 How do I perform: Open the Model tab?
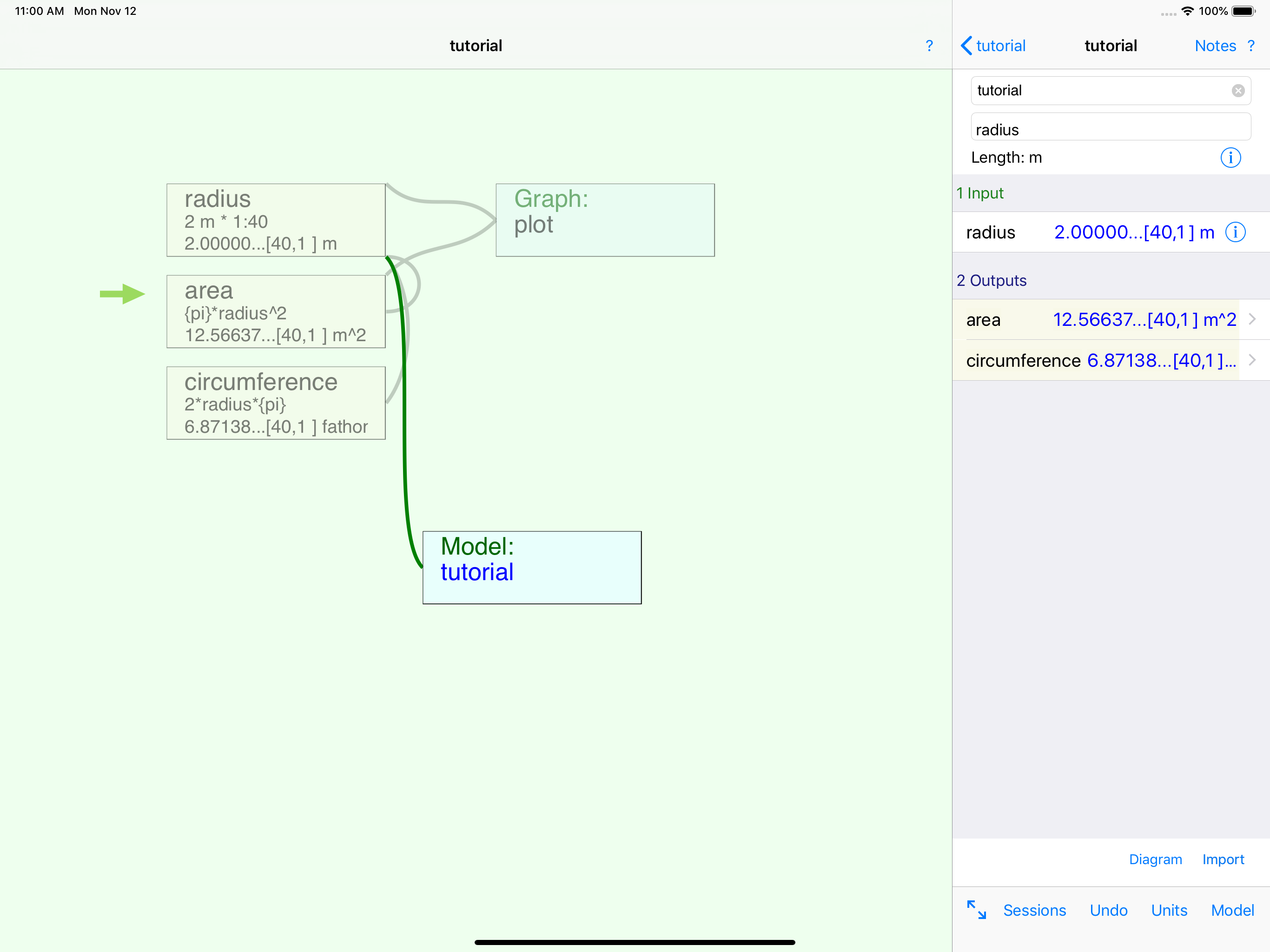1233,910
